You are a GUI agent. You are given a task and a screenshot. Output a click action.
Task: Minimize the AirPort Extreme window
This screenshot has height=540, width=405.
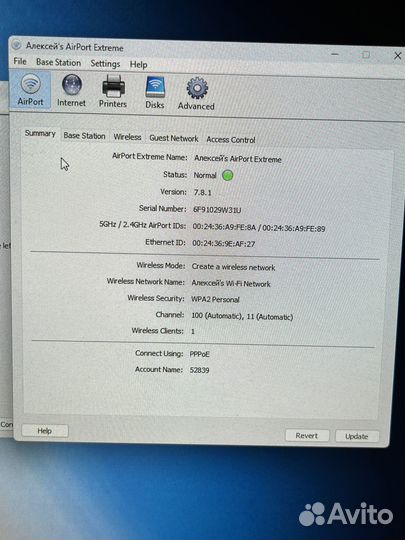pyautogui.click(x=335, y=54)
